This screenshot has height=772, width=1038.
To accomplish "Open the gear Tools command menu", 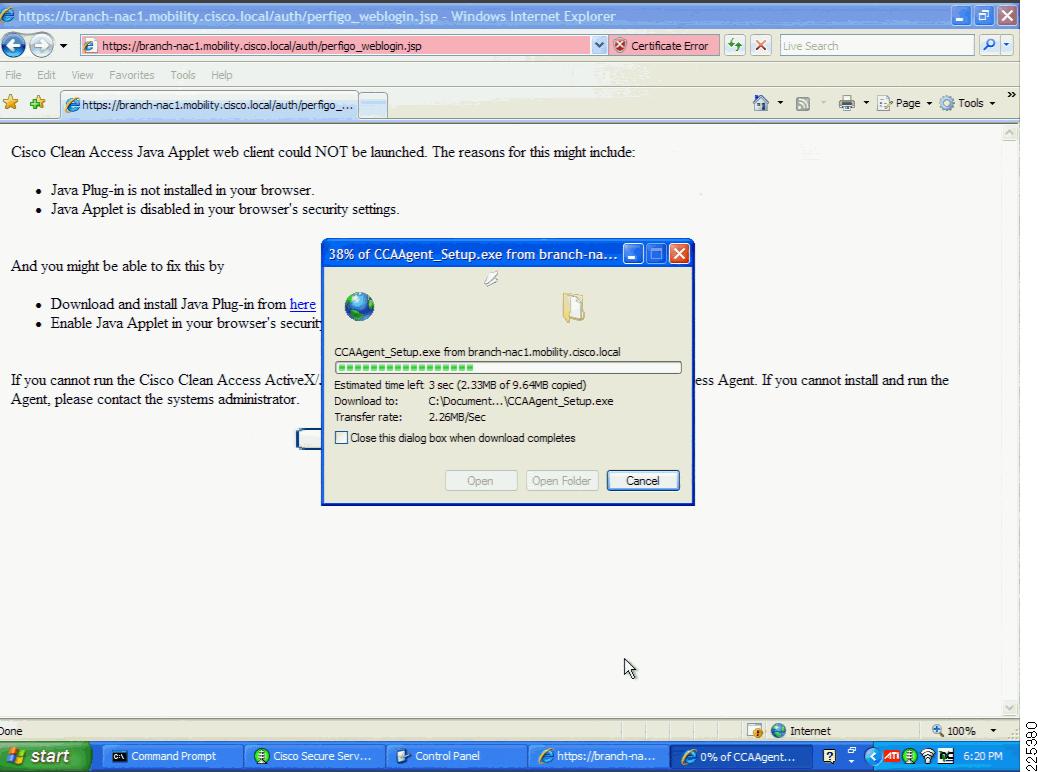I will tap(967, 103).
